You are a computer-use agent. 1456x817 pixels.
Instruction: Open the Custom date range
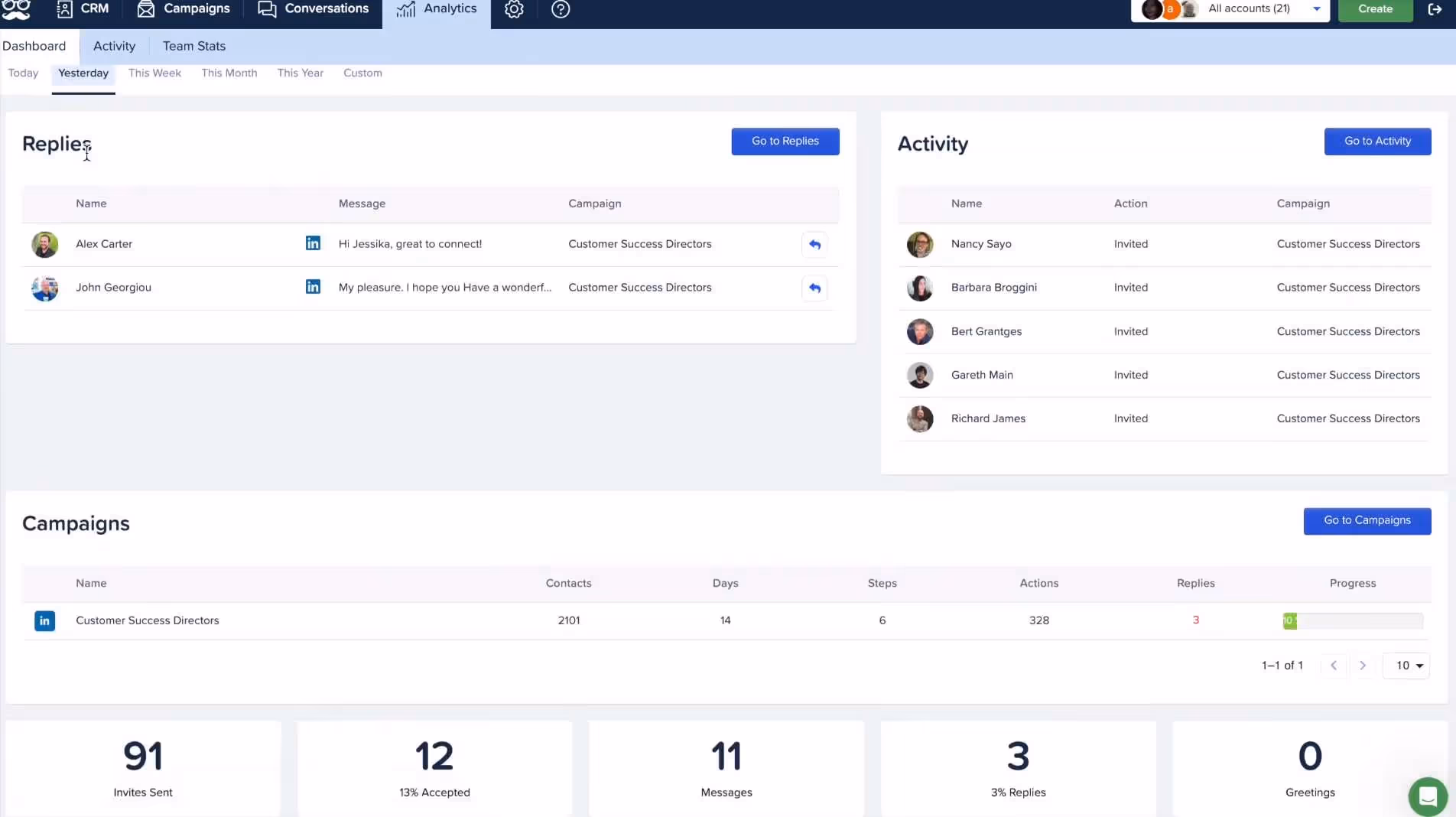tap(362, 73)
